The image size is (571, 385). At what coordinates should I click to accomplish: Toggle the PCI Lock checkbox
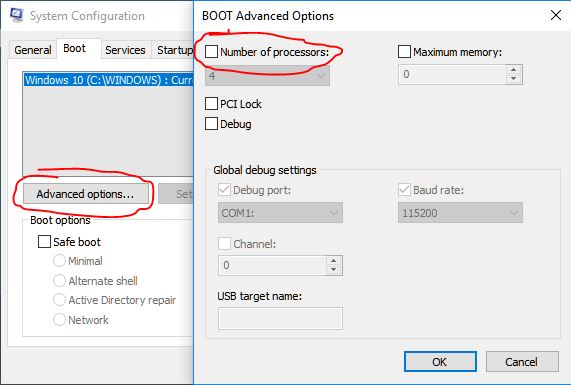(211, 103)
